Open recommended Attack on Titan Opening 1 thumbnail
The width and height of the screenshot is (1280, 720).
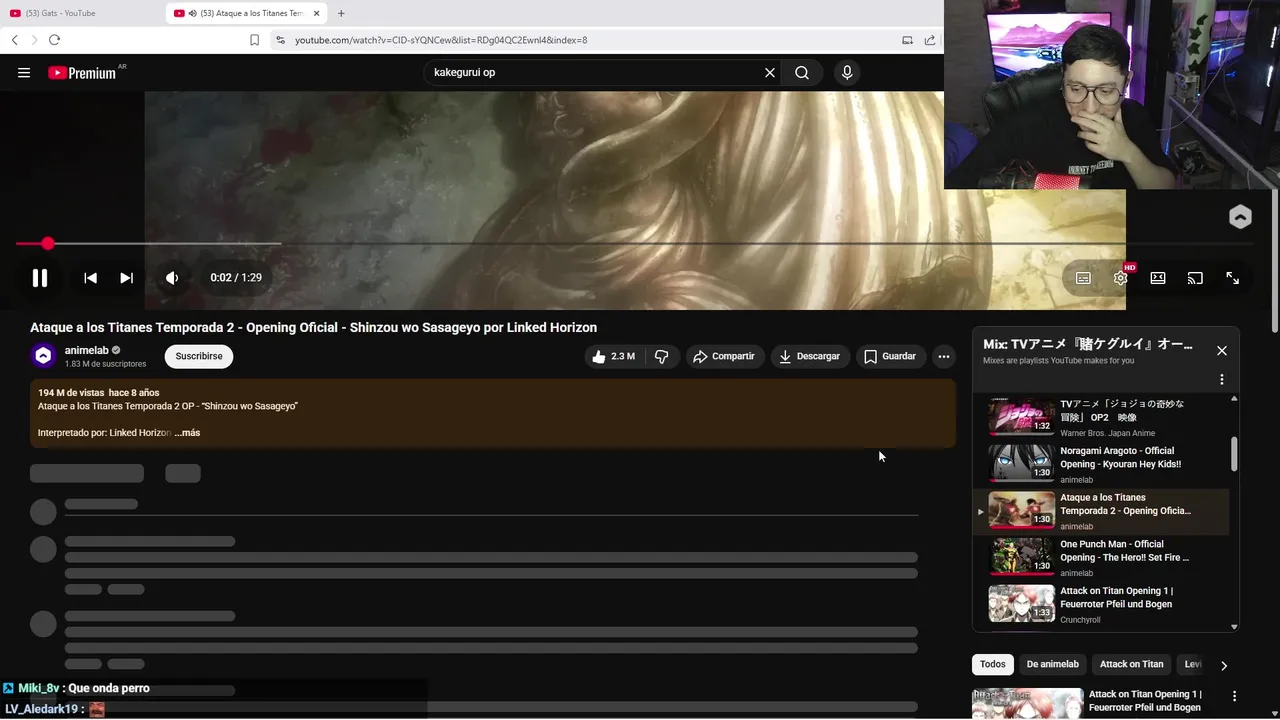1027,704
